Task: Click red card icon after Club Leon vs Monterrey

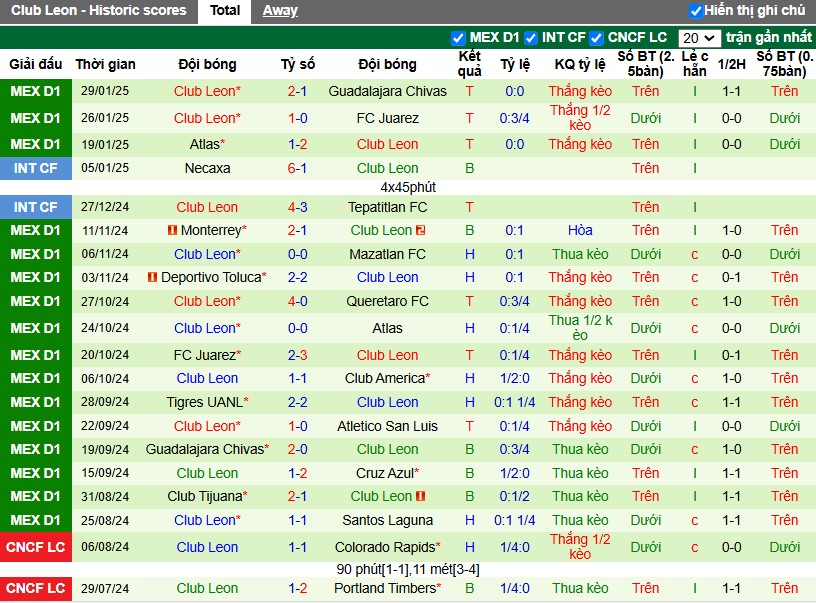Action: point(420,230)
